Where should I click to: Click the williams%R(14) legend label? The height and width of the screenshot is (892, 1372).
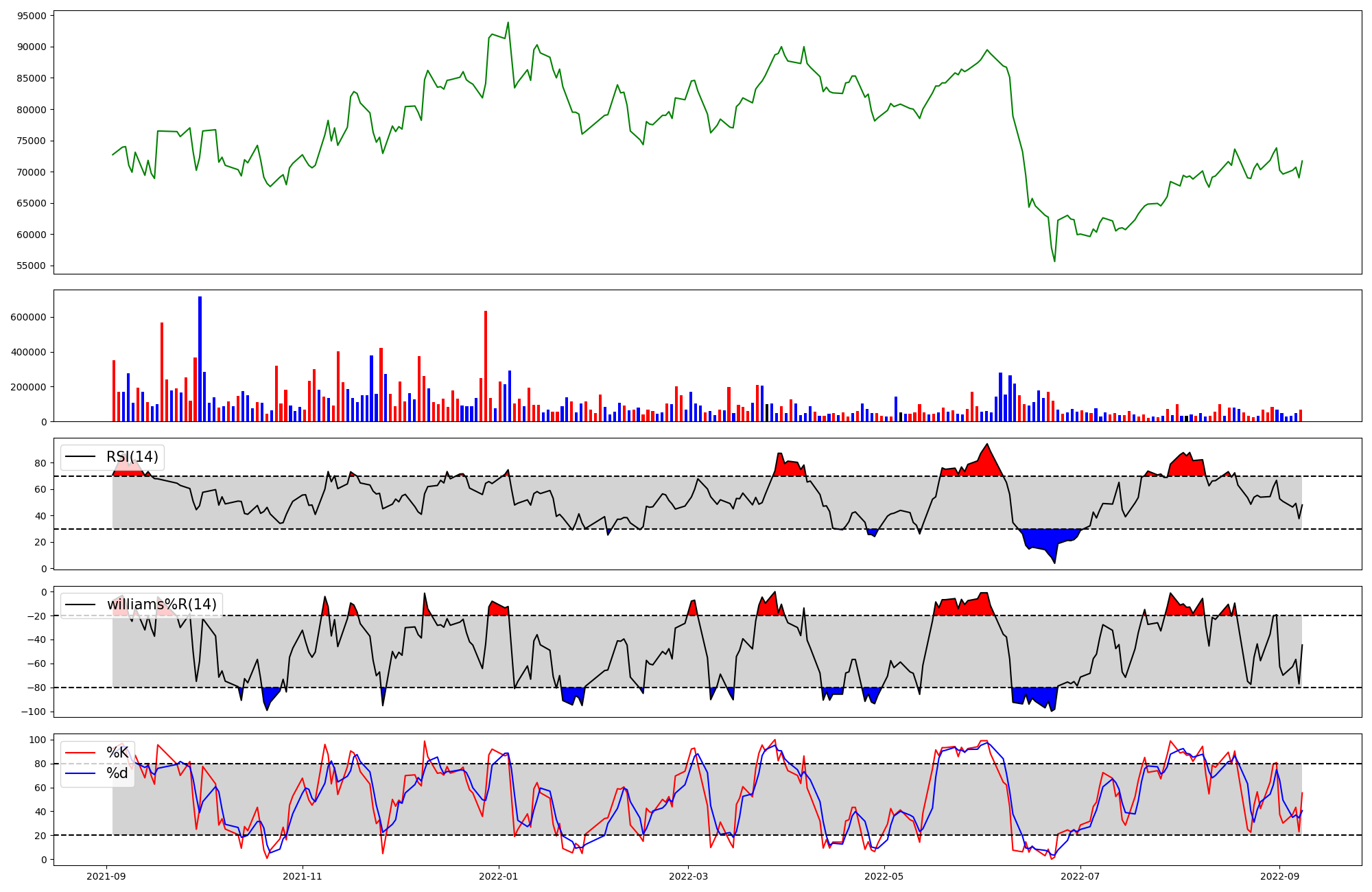161,605
